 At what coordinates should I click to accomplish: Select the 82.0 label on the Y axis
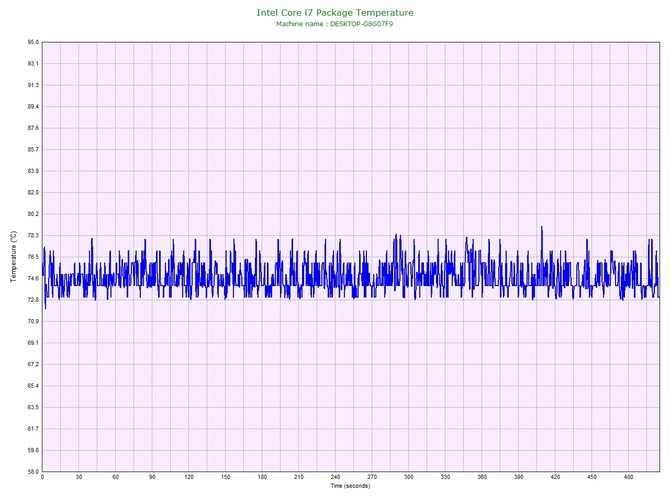(33, 193)
